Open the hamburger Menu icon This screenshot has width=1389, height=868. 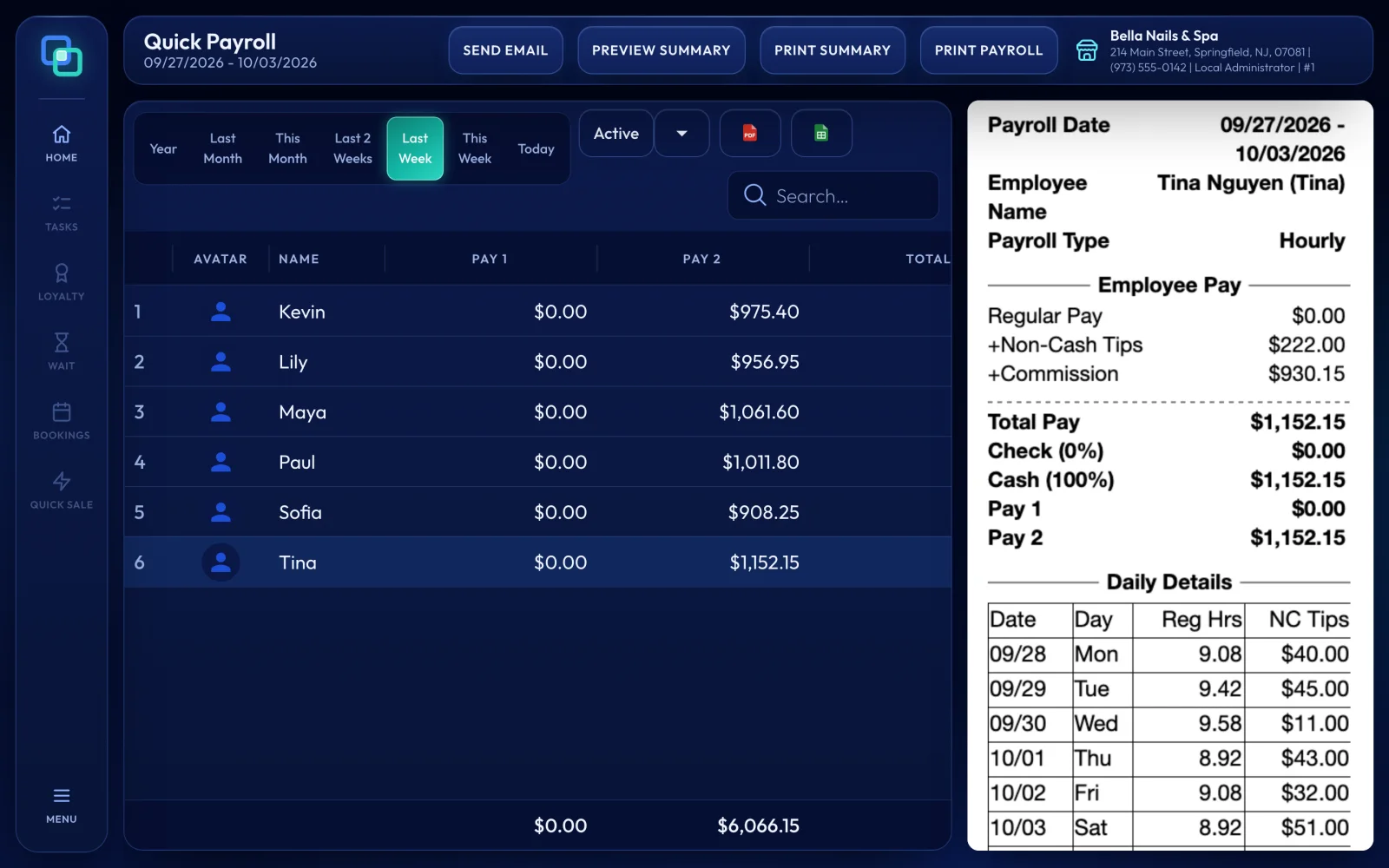pyautogui.click(x=62, y=795)
